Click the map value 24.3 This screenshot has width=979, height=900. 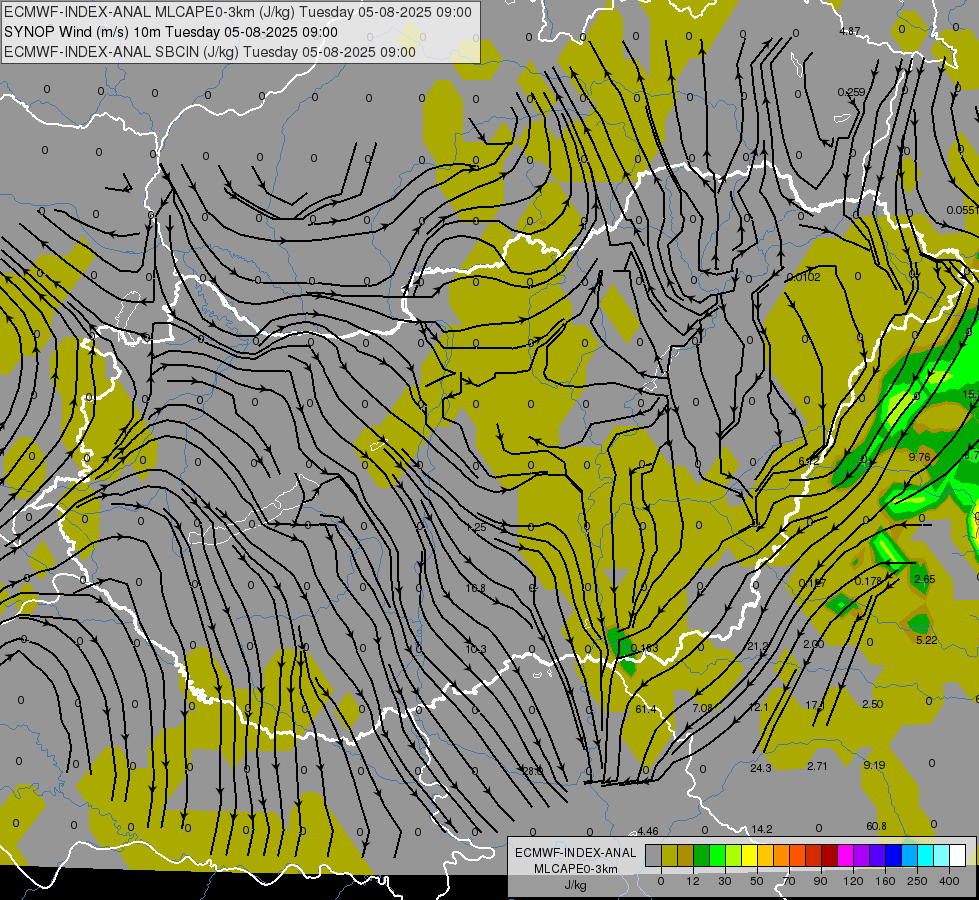point(760,768)
